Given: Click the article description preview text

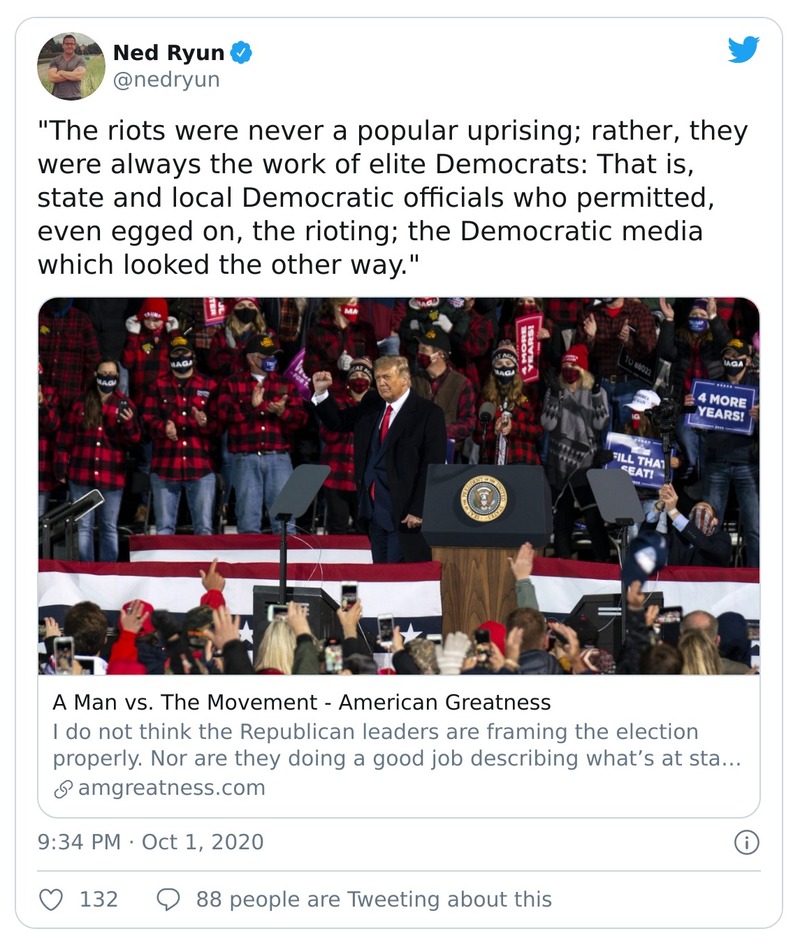Looking at the screenshot, I should click(x=396, y=745).
